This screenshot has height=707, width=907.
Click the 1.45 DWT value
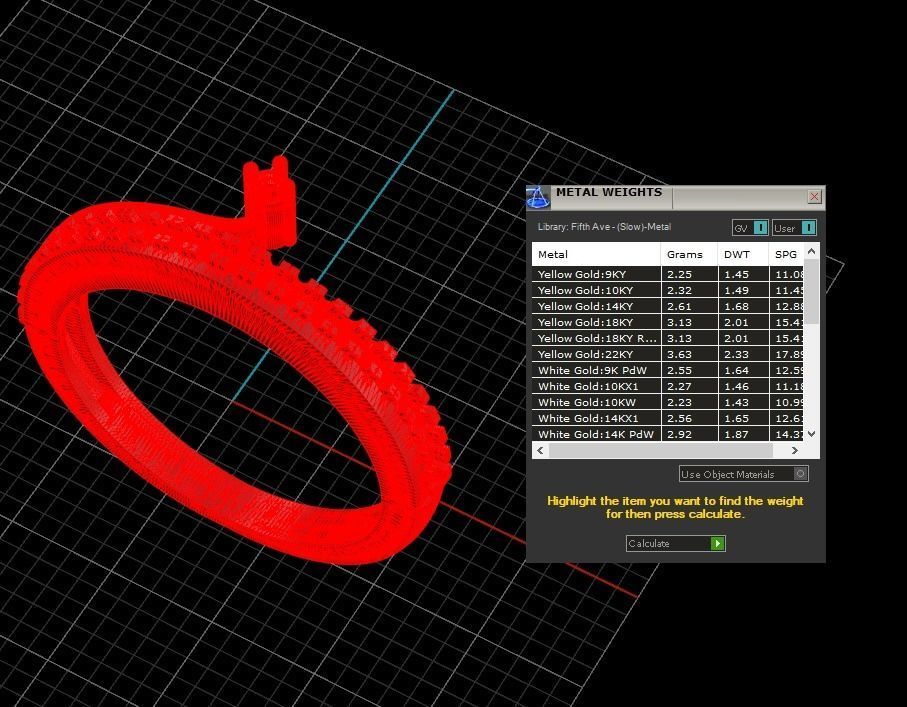point(736,274)
